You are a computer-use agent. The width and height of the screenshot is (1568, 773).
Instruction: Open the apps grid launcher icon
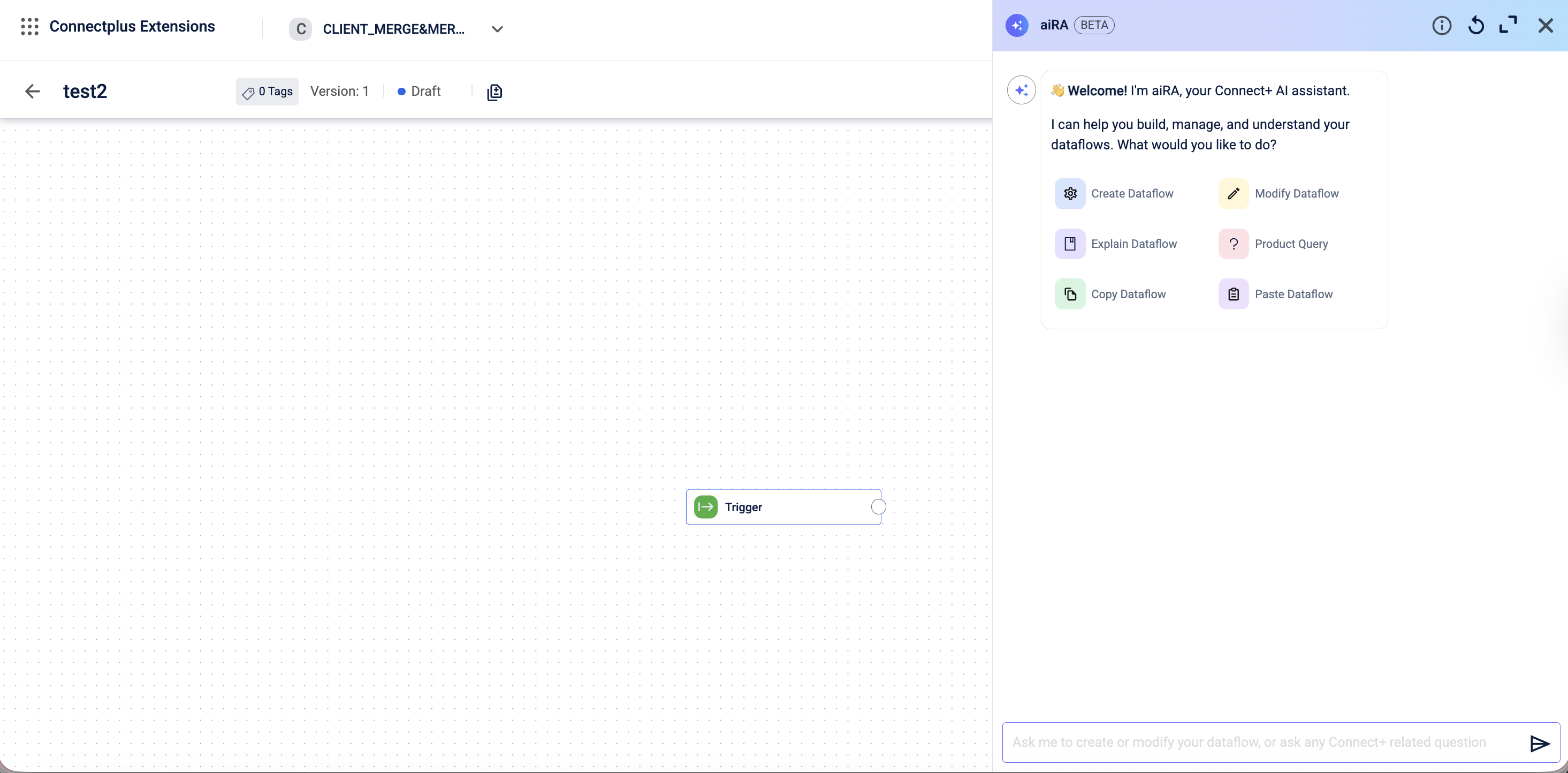[x=29, y=27]
